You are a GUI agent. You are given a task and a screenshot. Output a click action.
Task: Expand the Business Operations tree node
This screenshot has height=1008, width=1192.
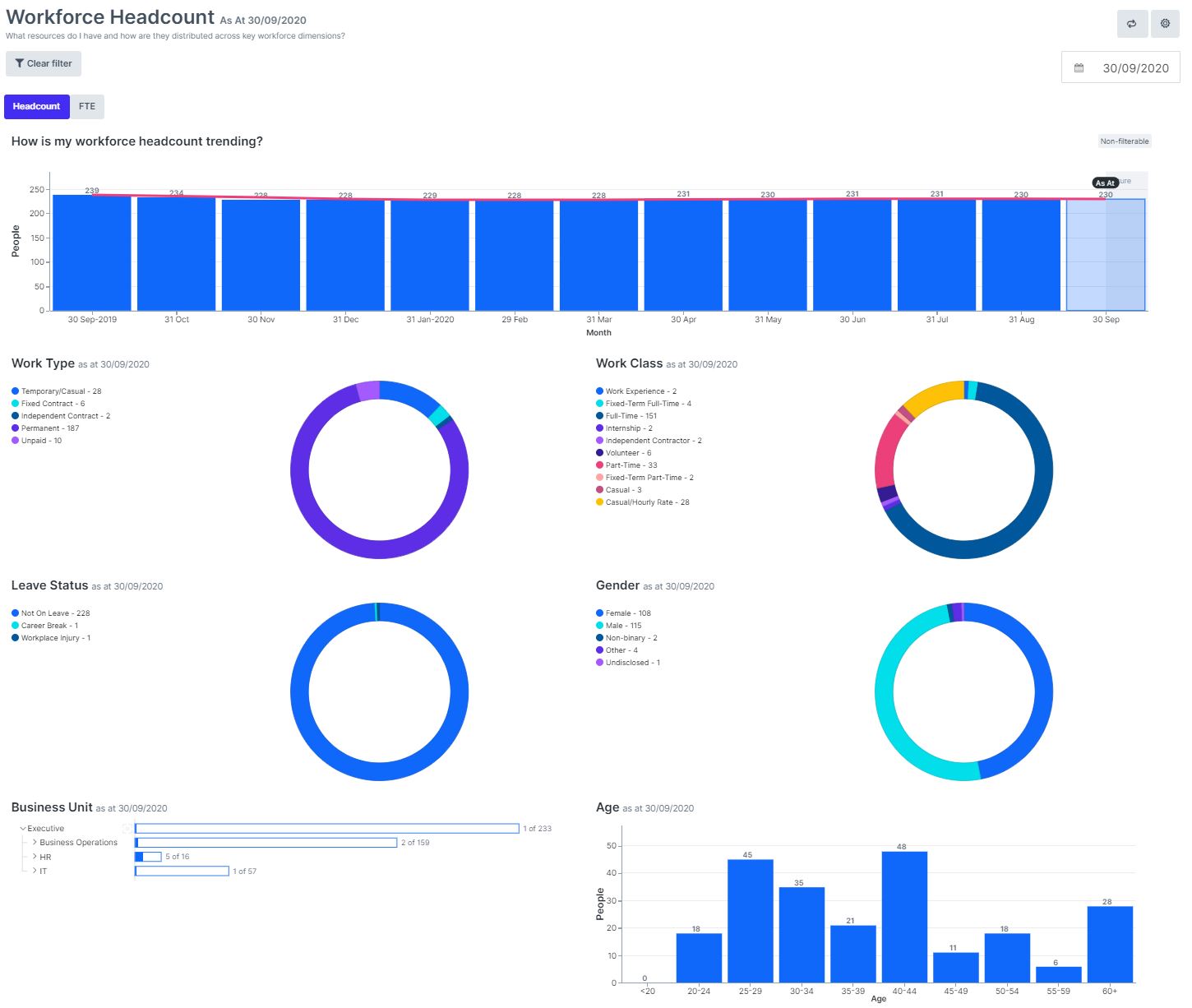pos(35,843)
